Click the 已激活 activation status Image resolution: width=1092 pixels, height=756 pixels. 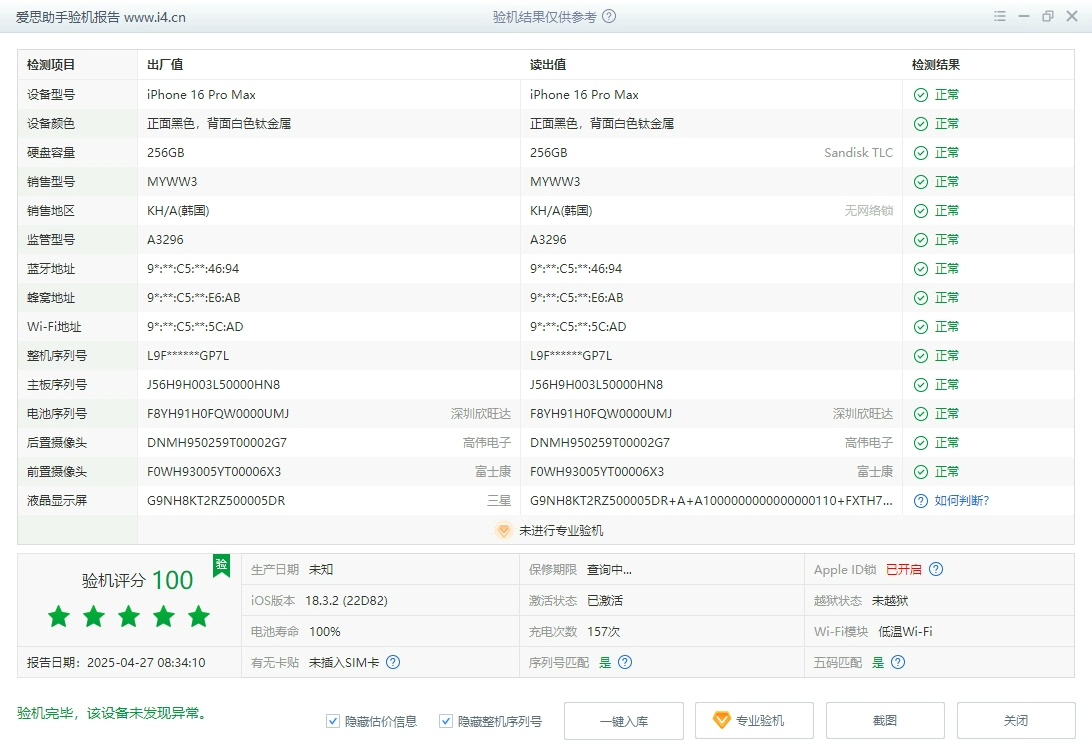pyautogui.click(x=605, y=601)
